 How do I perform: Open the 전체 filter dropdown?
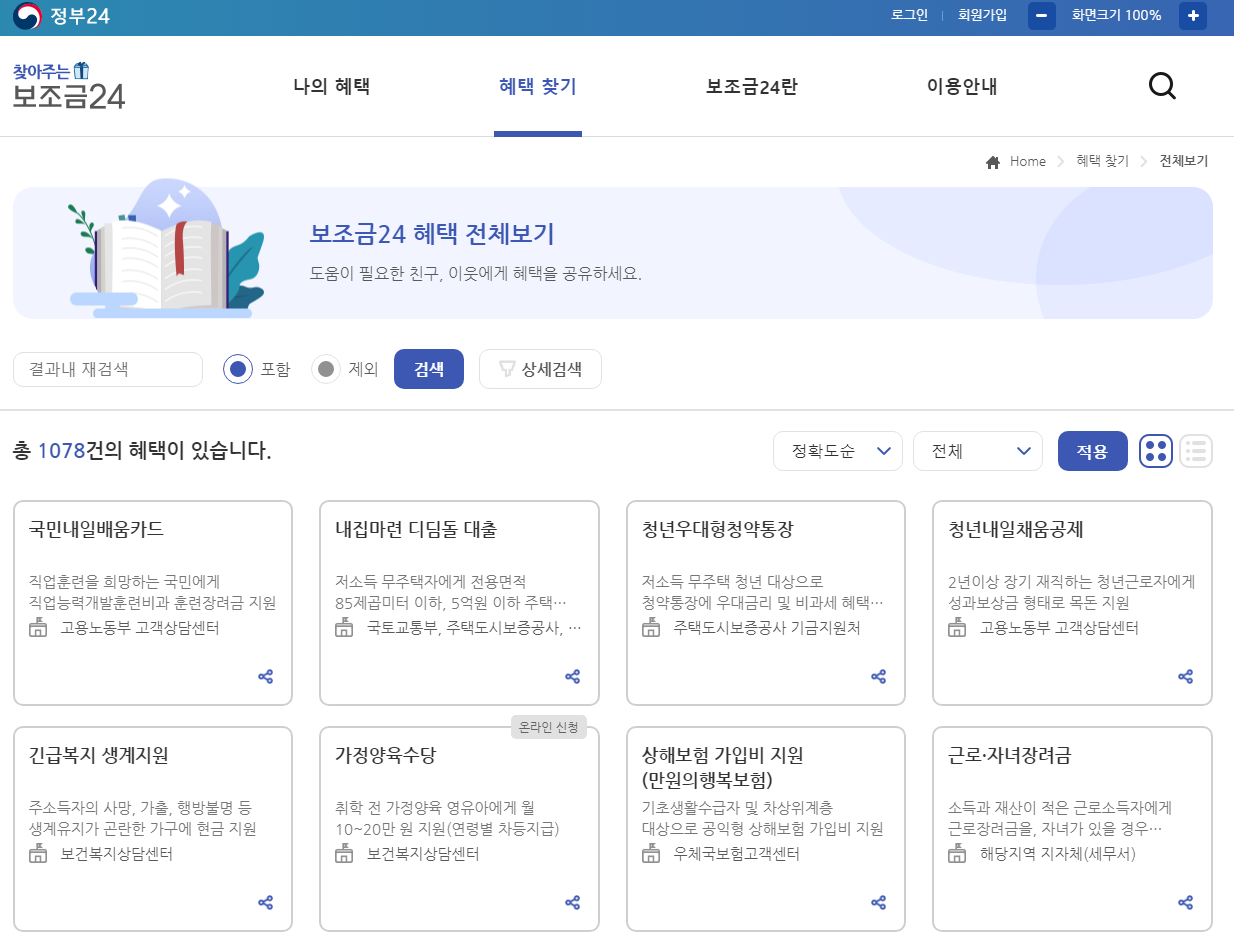(x=978, y=451)
